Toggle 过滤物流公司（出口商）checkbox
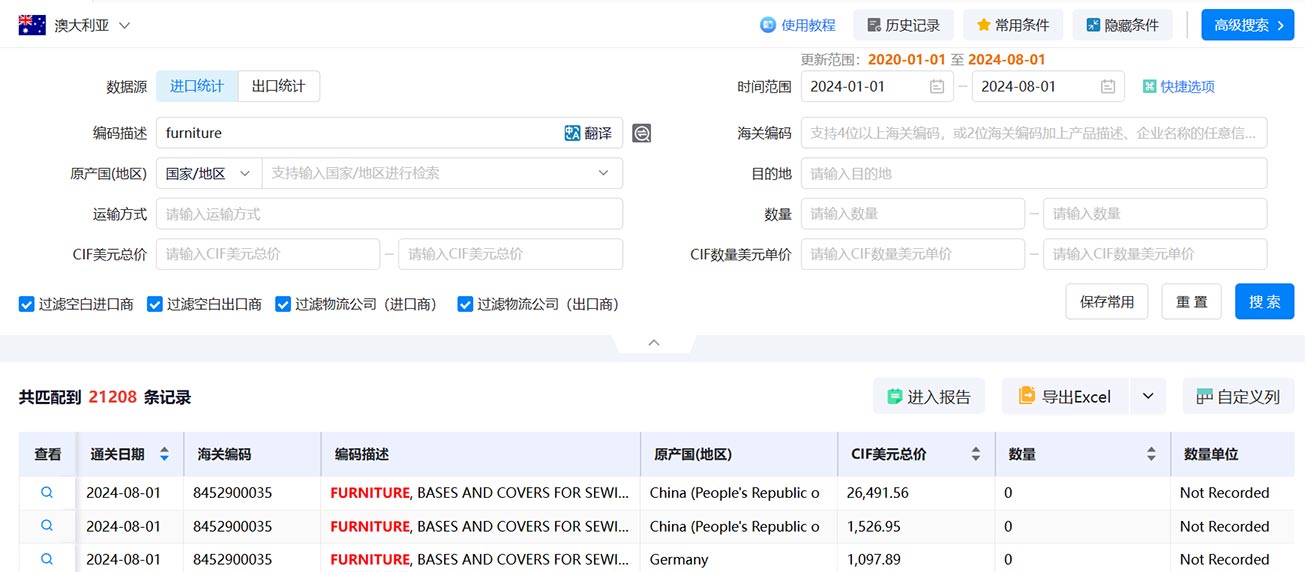1305x572 pixels. click(465, 304)
